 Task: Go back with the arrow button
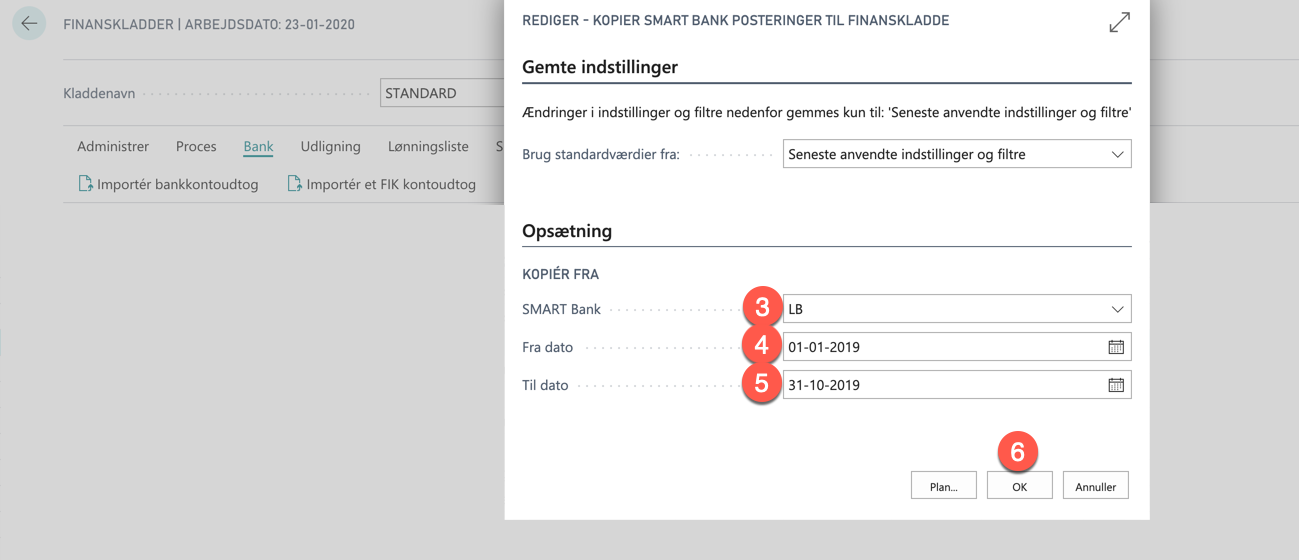point(29,23)
